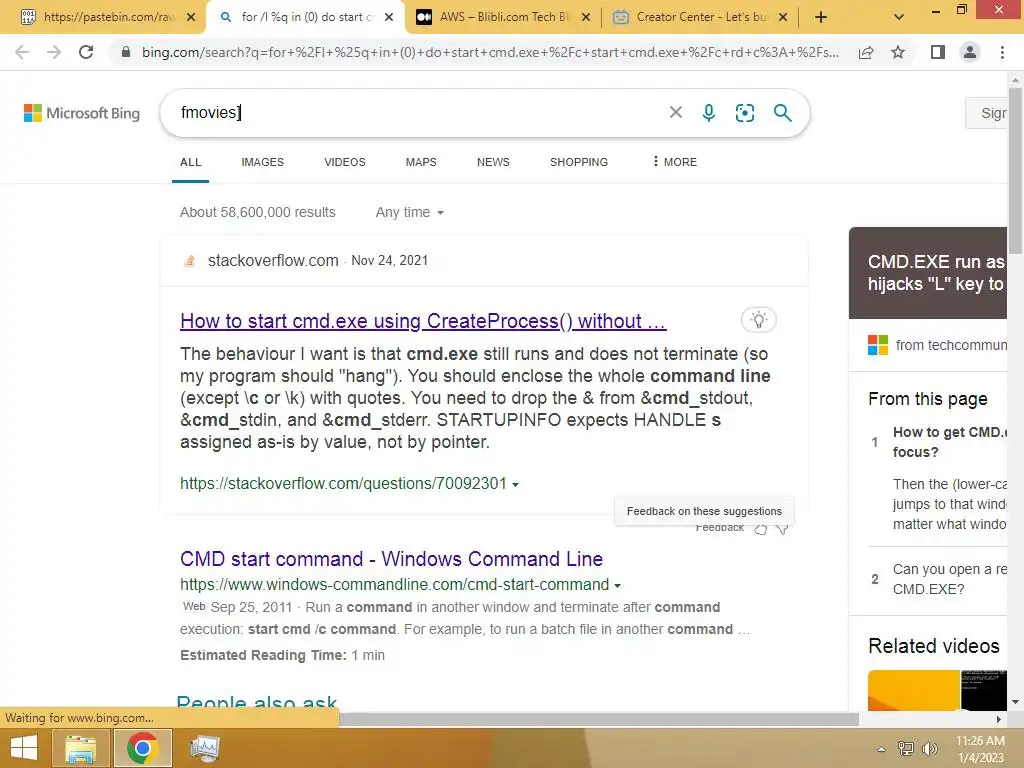The height and width of the screenshot is (768, 1024).
Task: Click CMD.EXE run as card heading
Action: pos(936,273)
